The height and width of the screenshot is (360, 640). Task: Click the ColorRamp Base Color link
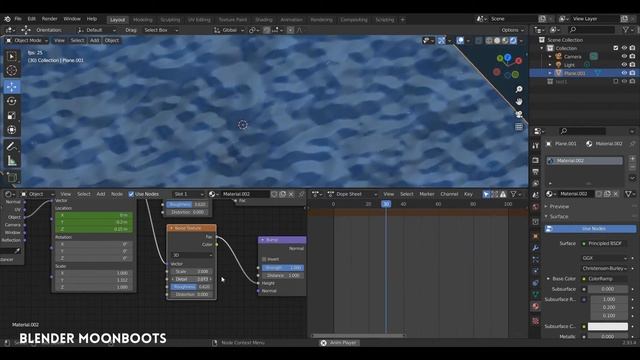604,279
